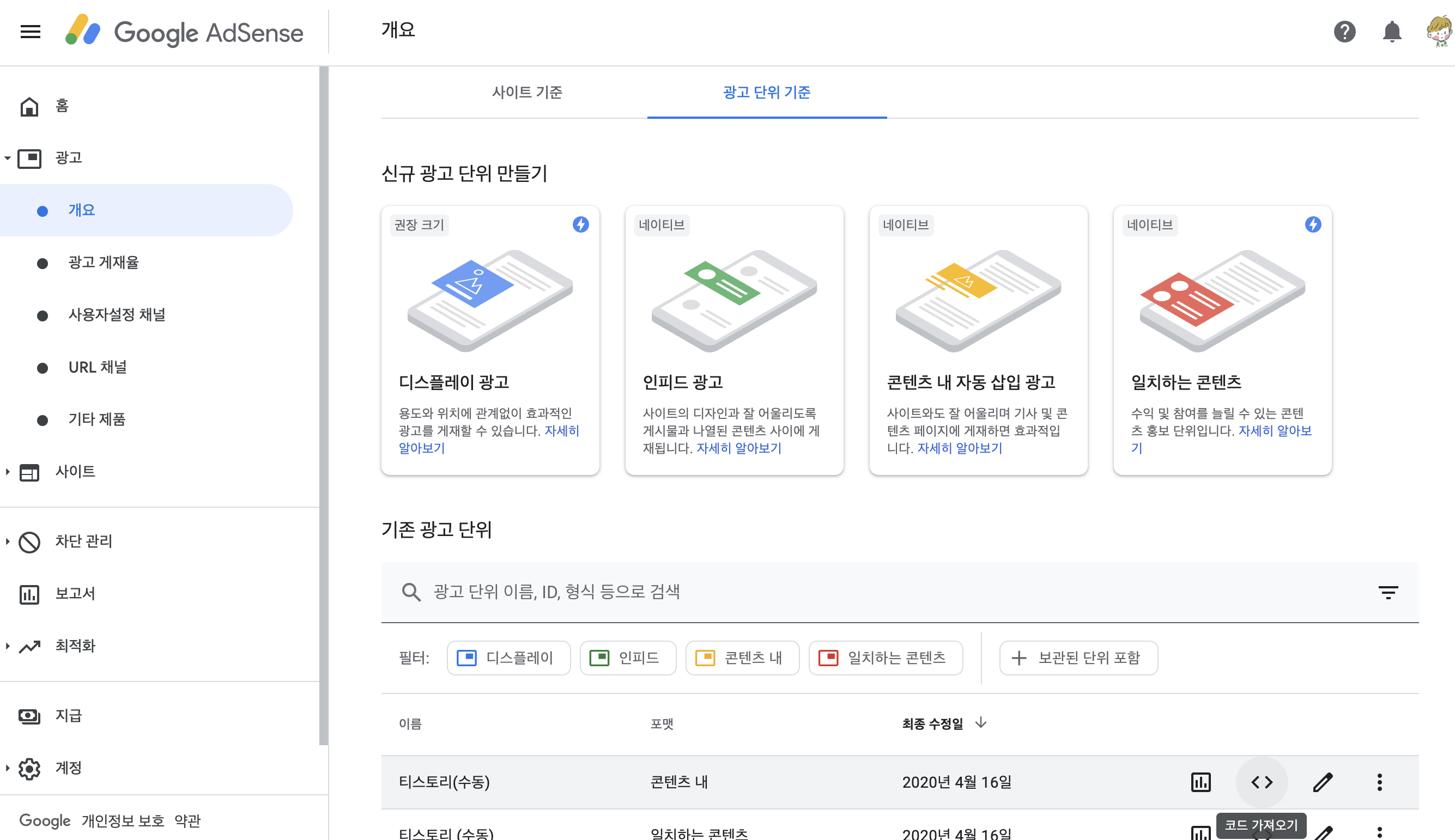This screenshot has width=1455, height=840.
Task: Toggle the 디스플레이 filter chip
Action: coord(508,658)
